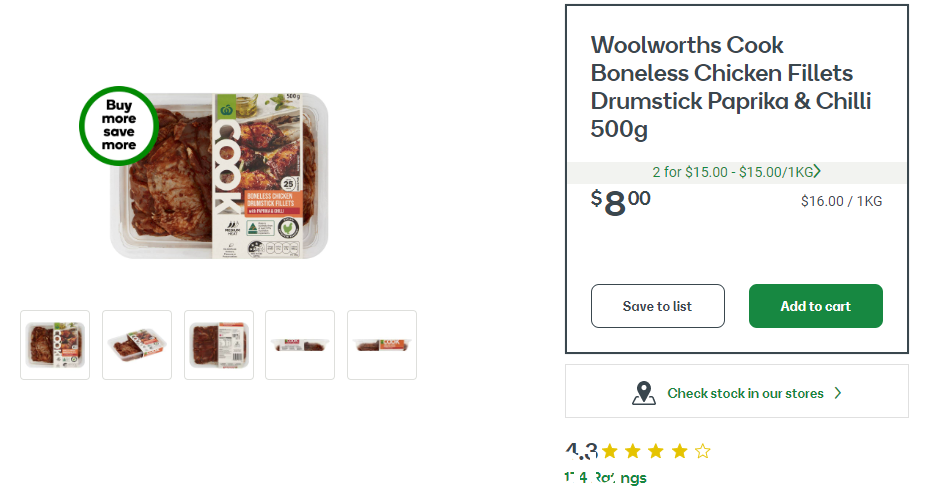Screen dimensions: 929x492
Task: Select the fifth side-view product thumbnail
Action: tap(382, 345)
